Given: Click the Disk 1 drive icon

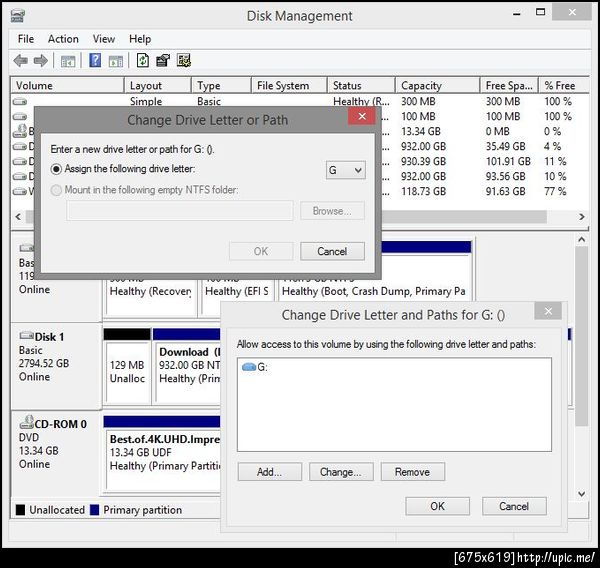Looking at the screenshot, I should (26, 336).
